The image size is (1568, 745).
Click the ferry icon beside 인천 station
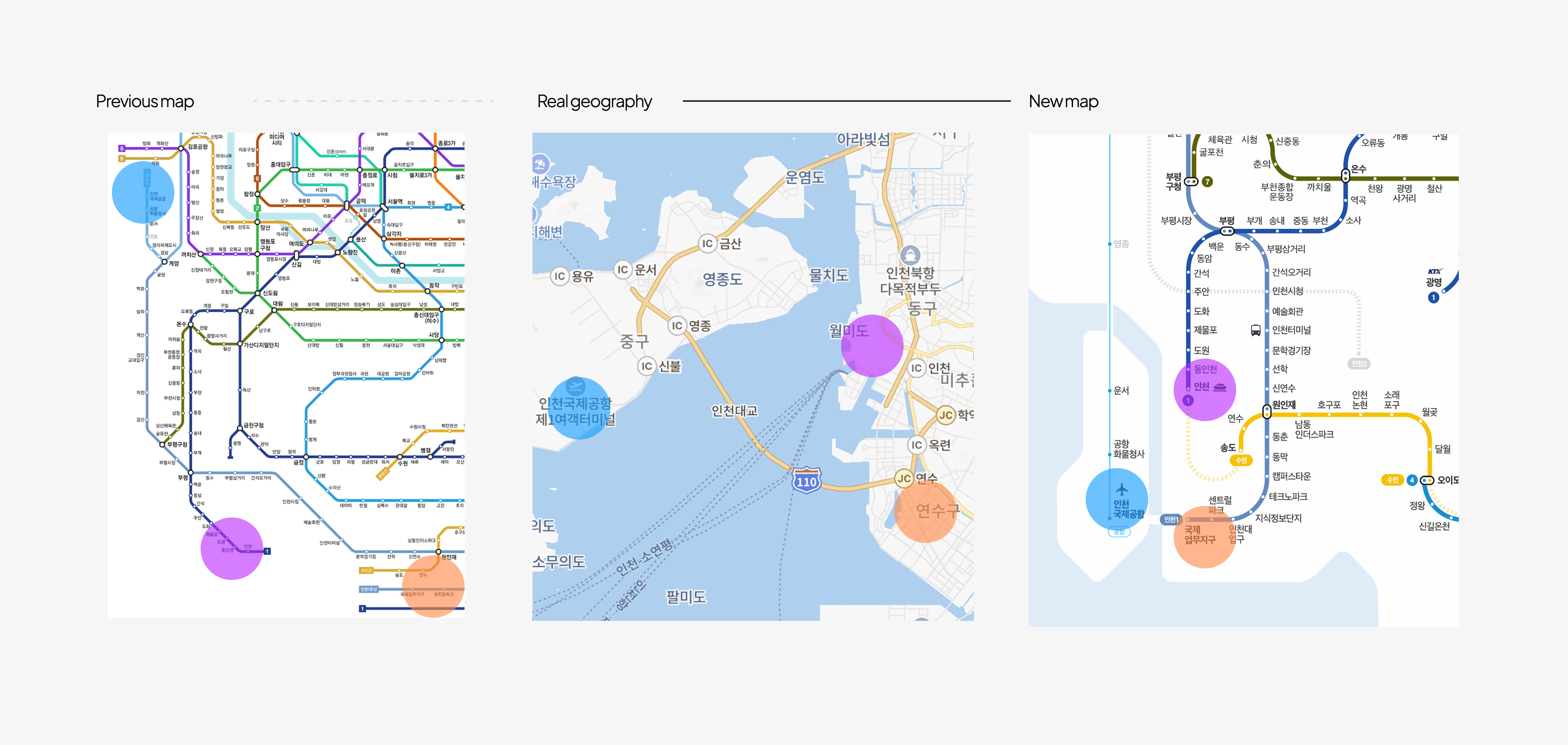click(x=1220, y=387)
